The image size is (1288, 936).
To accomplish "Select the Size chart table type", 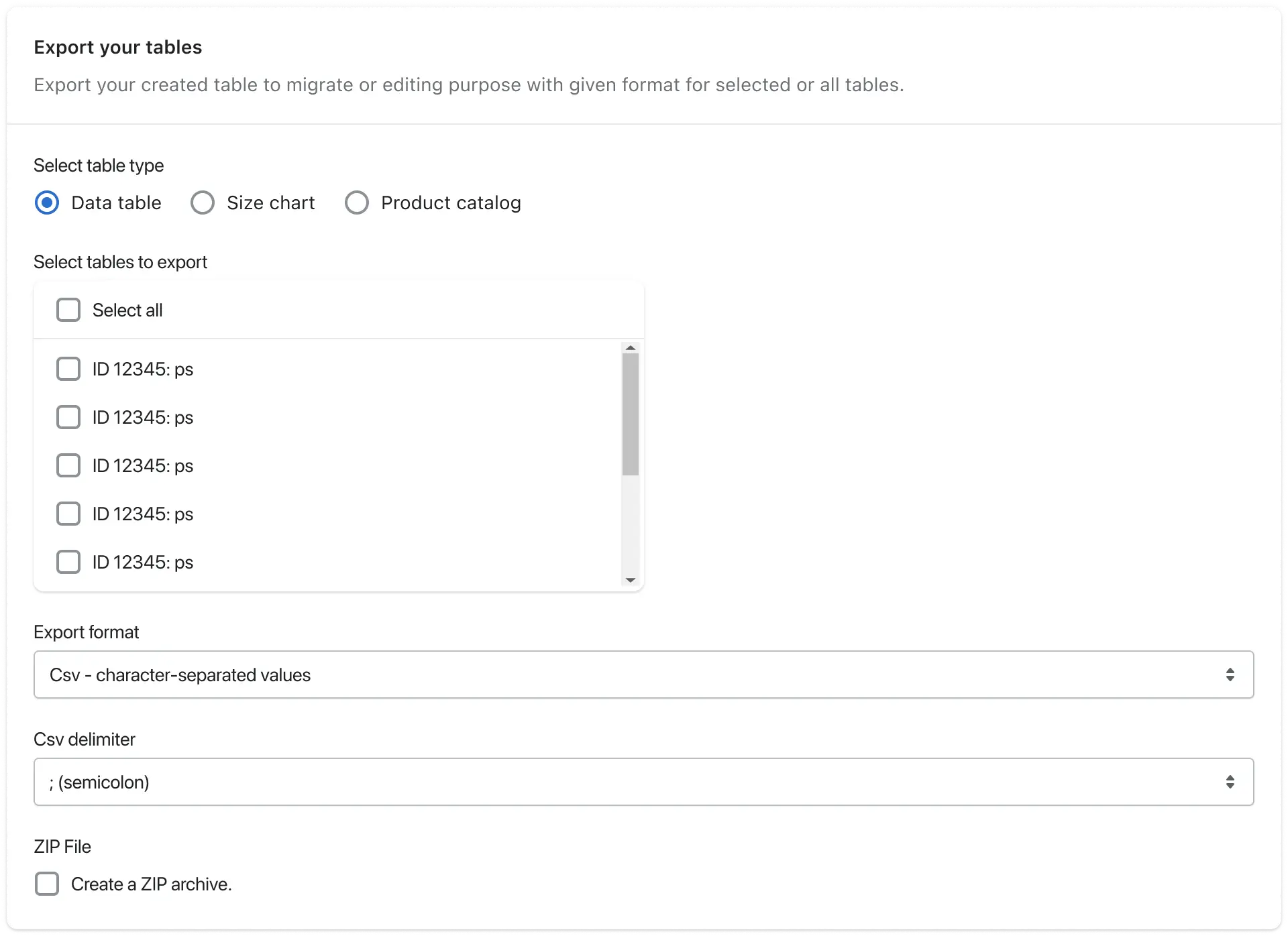I will (x=202, y=202).
